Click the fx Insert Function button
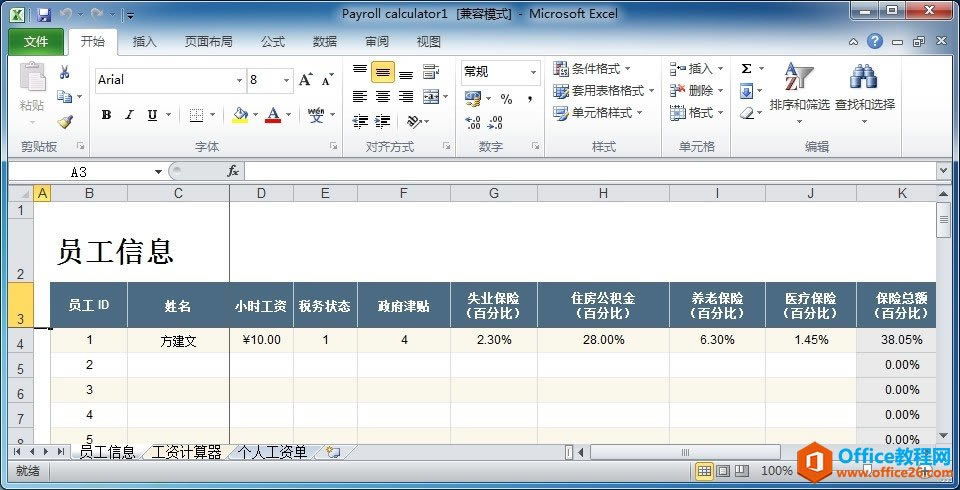The height and width of the screenshot is (490, 960). 233,172
